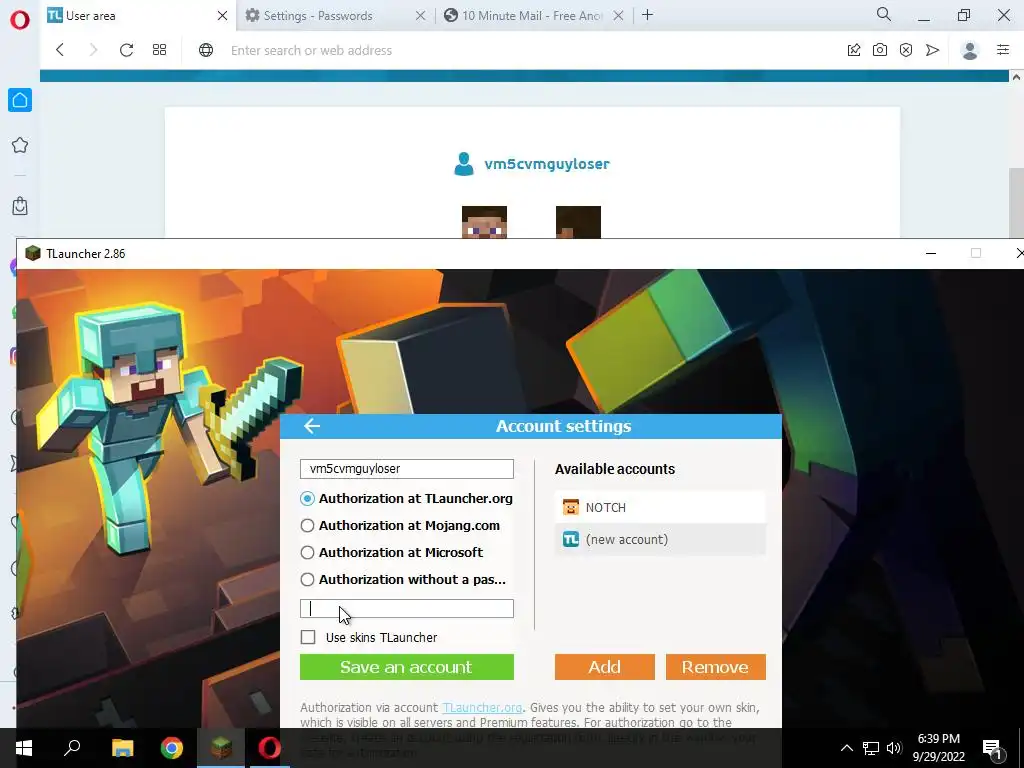Enable Use skins TLauncher checkbox
This screenshot has width=1024, height=768.
click(x=308, y=637)
